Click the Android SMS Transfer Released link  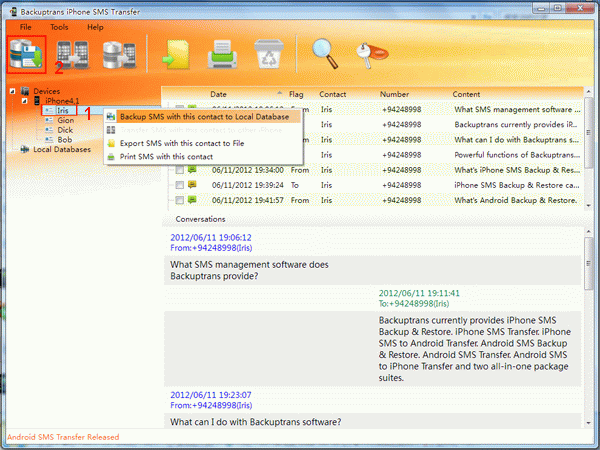(63, 437)
